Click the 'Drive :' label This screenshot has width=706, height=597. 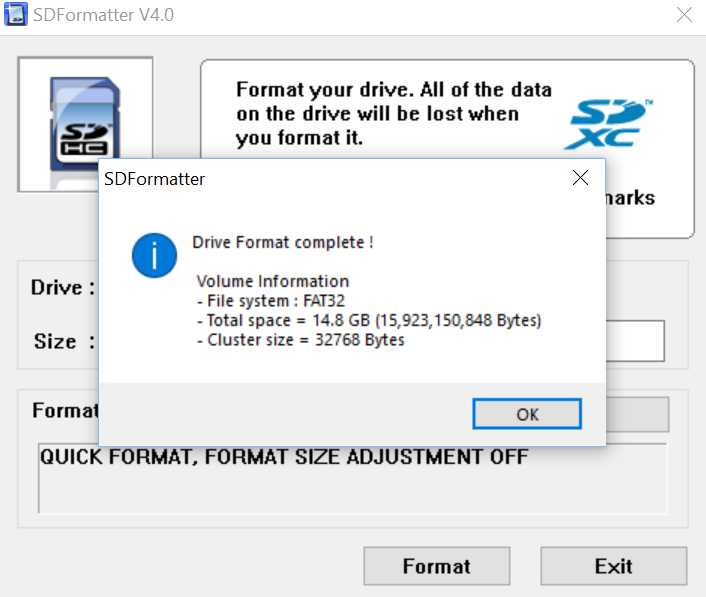pyautogui.click(x=62, y=288)
